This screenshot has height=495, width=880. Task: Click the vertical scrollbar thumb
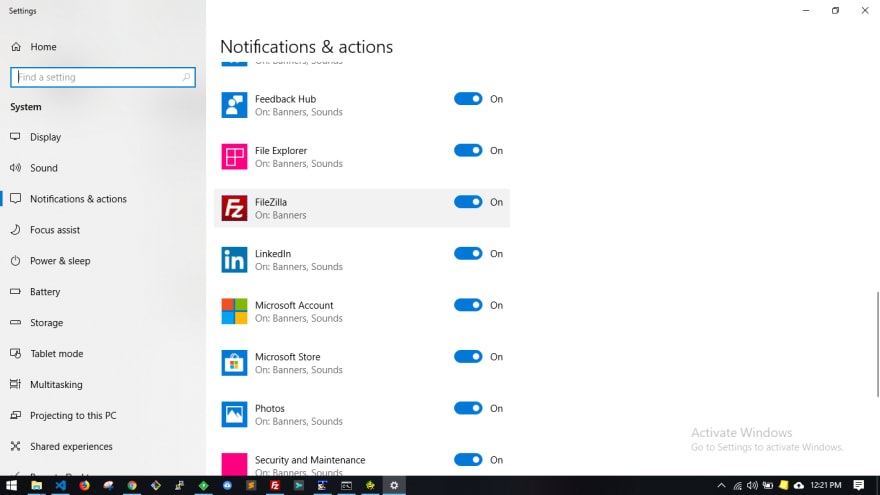pos(878,344)
